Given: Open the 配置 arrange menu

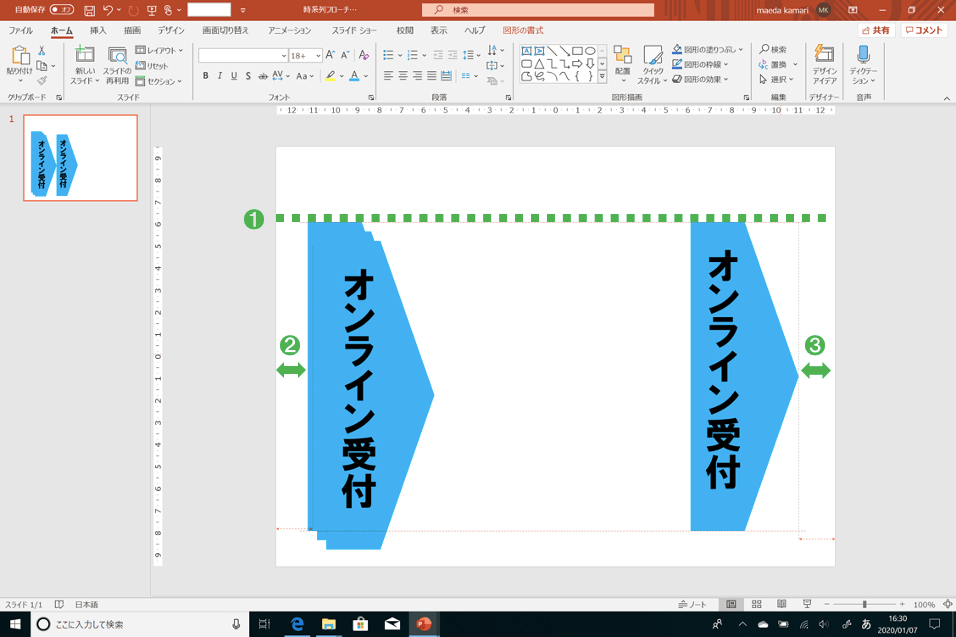Looking at the screenshot, I should [622, 65].
